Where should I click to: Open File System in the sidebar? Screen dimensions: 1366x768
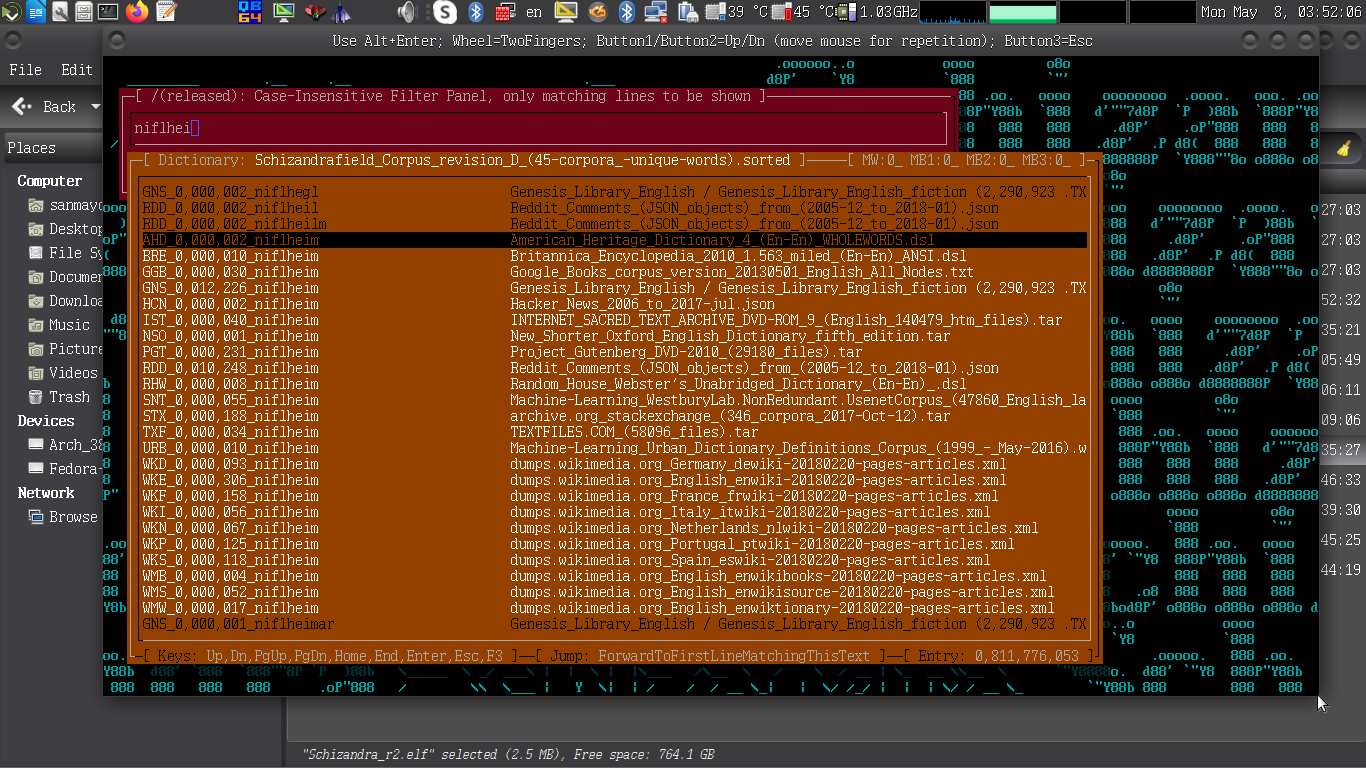point(65,253)
